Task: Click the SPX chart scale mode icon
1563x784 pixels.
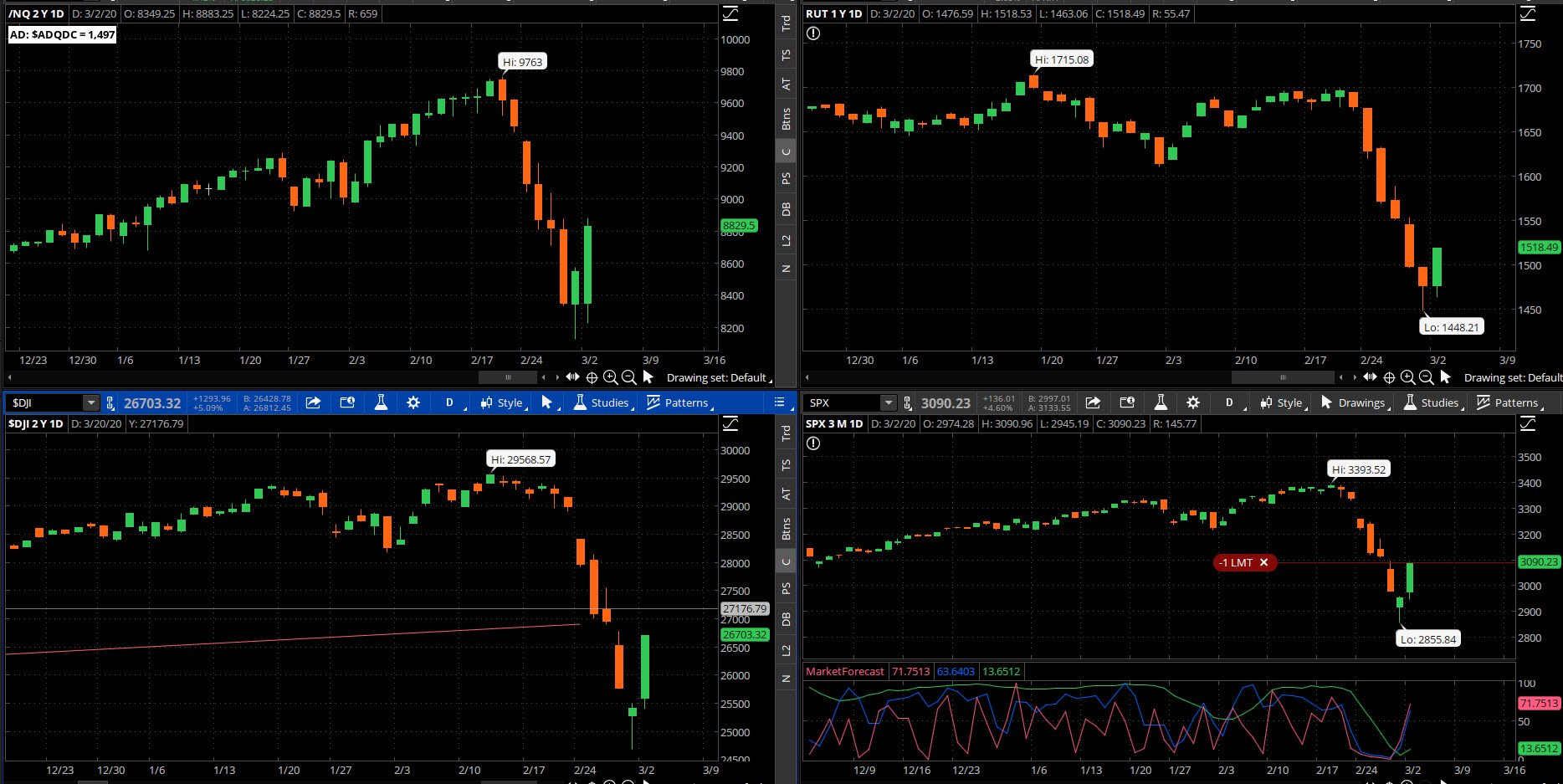Action: [1528, 423]
